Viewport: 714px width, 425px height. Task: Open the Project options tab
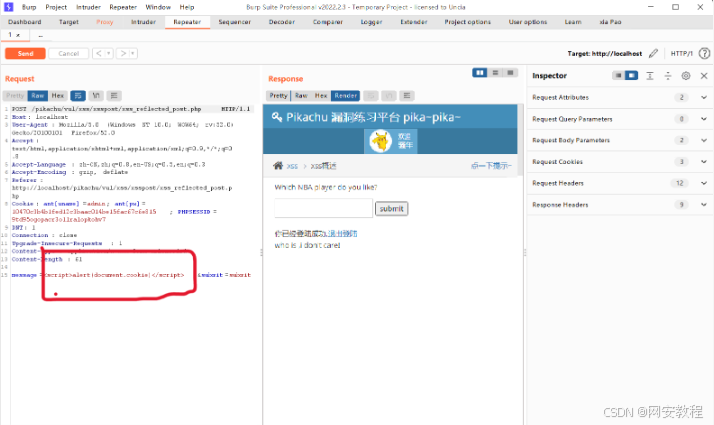click(x=468, y=22)
